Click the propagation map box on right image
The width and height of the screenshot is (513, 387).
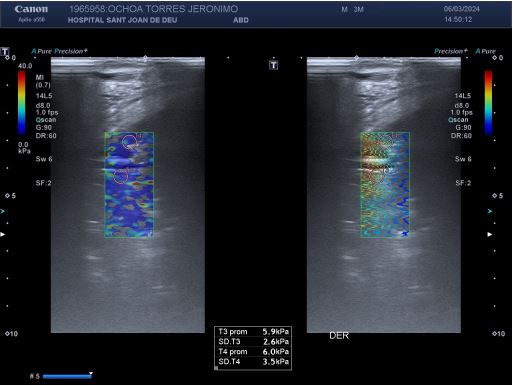tap(385, 185)
